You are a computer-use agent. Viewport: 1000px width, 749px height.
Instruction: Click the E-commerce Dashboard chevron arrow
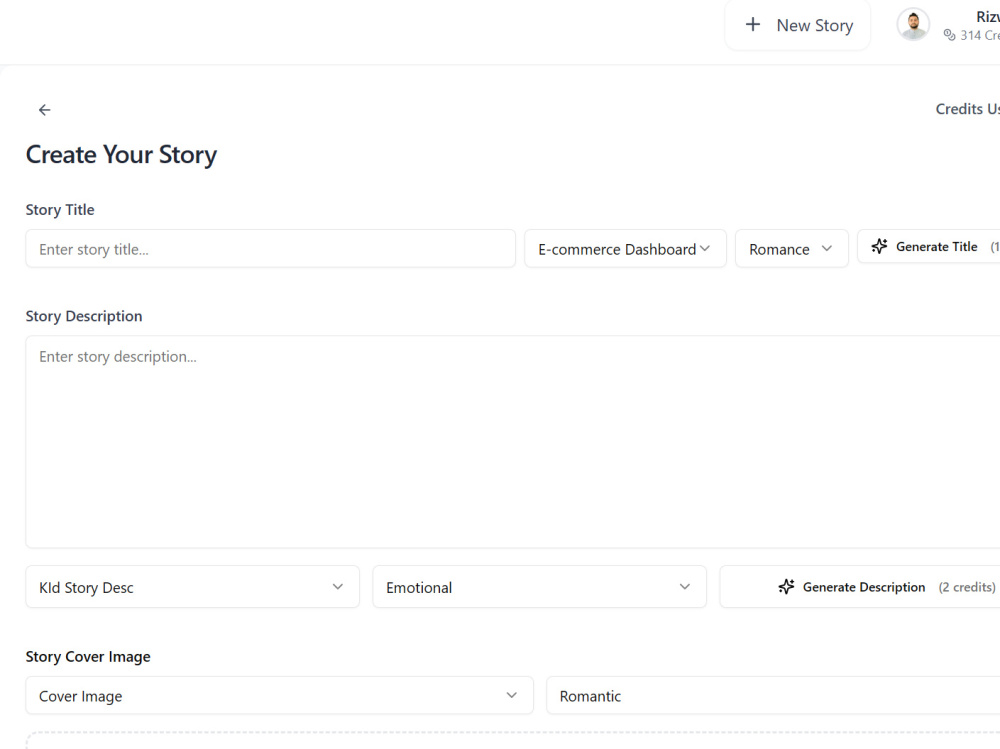point(705,248)
